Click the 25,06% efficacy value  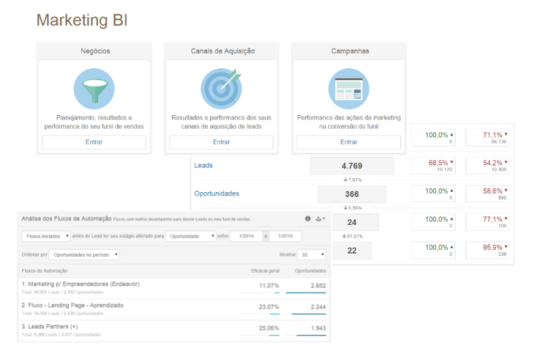[x=269, y=328]
